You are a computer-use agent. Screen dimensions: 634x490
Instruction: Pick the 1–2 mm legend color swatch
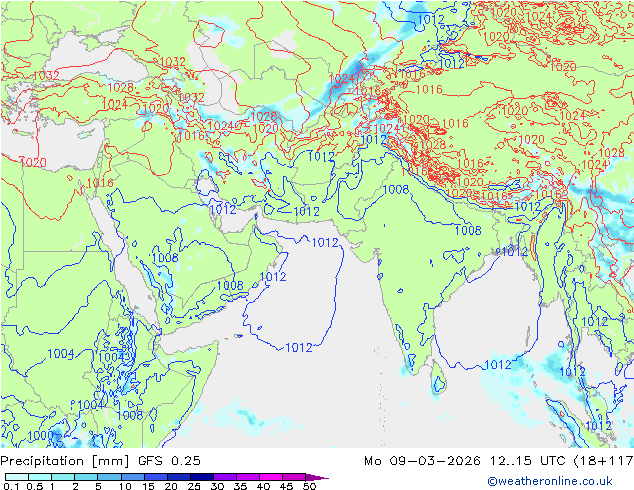pyautogui.click(x=63, y=477)
